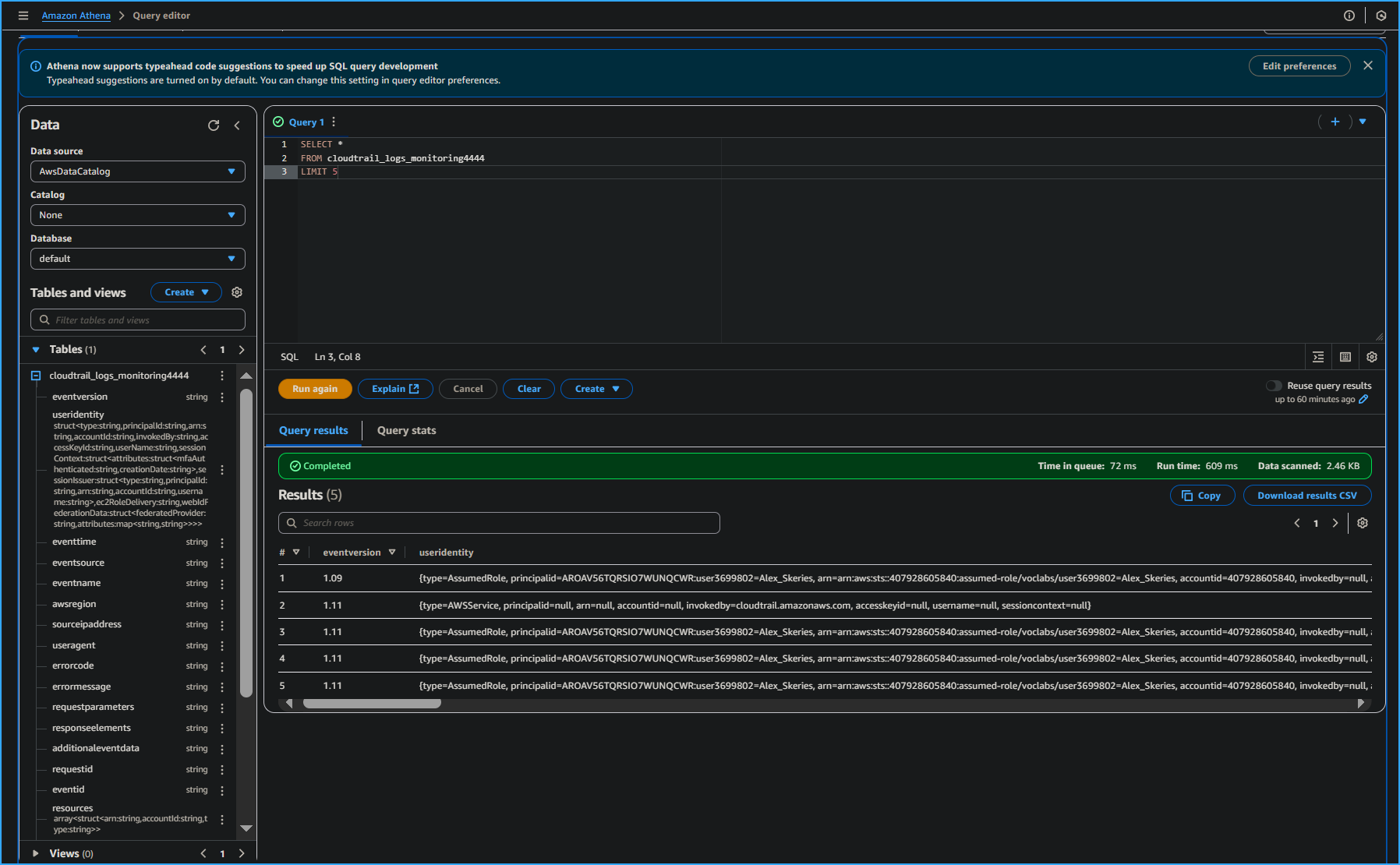Select the Query results tab
The width and height of the screenshot is (1400, 865).
coord(313,430)
